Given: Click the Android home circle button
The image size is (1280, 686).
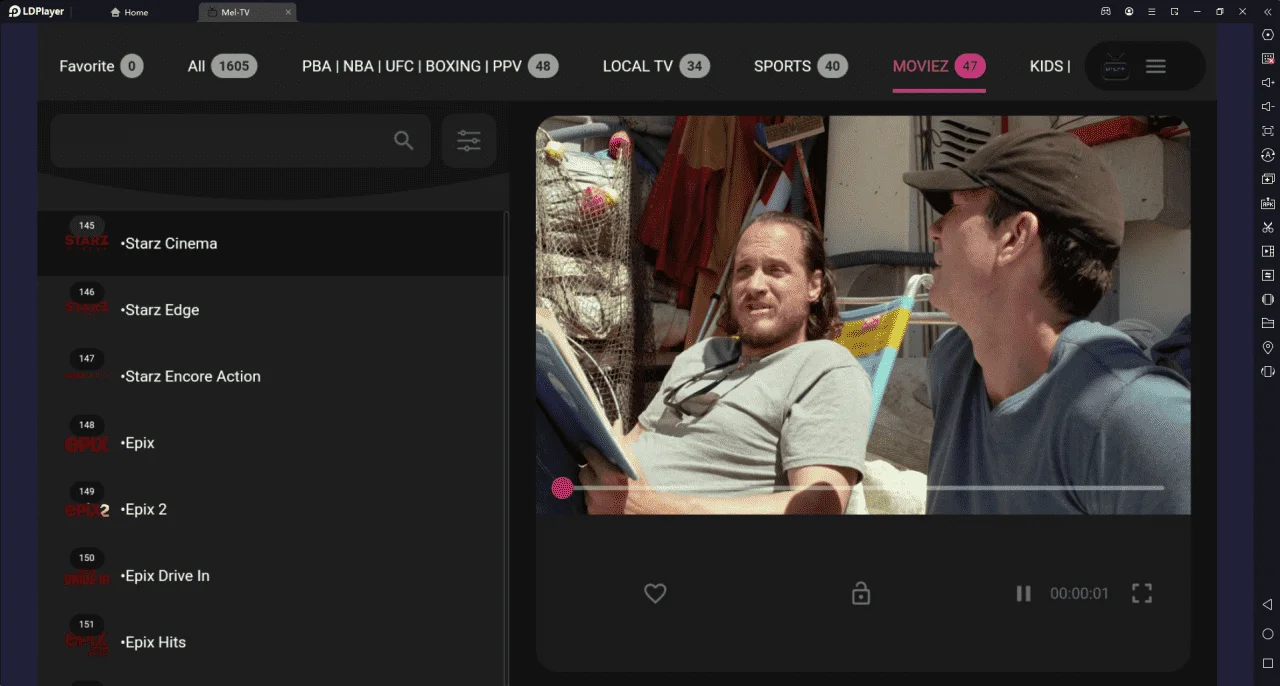Looking at the screenshot, I should 1268,634.
